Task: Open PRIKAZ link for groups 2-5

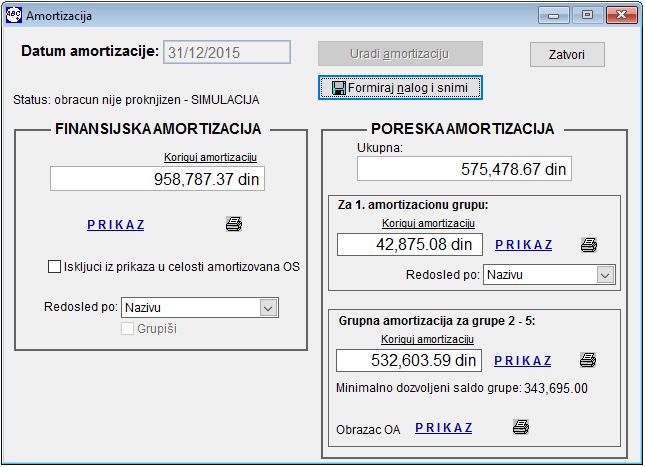Action: pos(523,360)
